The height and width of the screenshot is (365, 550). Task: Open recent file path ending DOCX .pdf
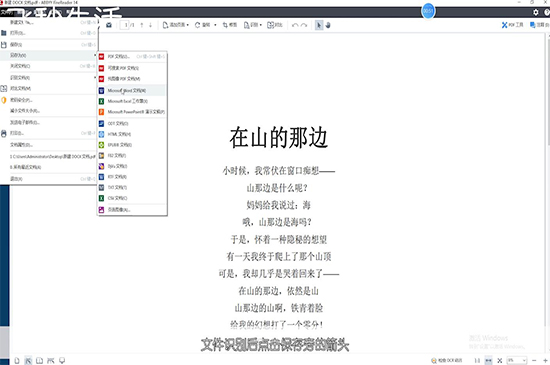coord(49,156)
